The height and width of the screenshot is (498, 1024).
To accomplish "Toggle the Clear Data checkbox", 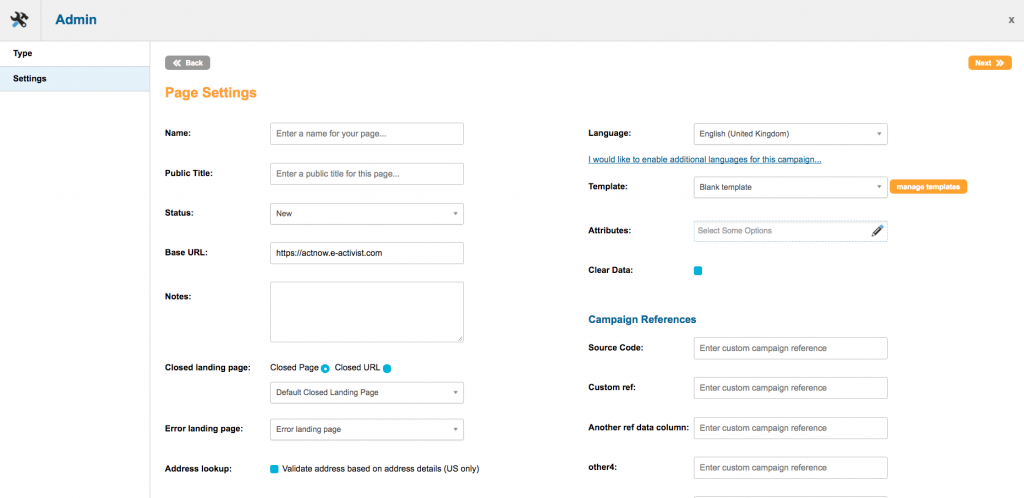I will click(x=698, y=270).
